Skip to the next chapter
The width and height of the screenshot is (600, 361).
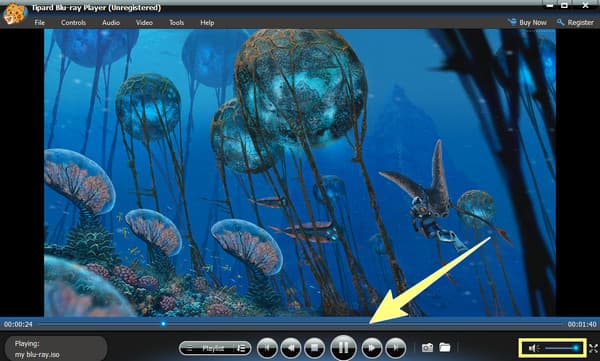395,348
